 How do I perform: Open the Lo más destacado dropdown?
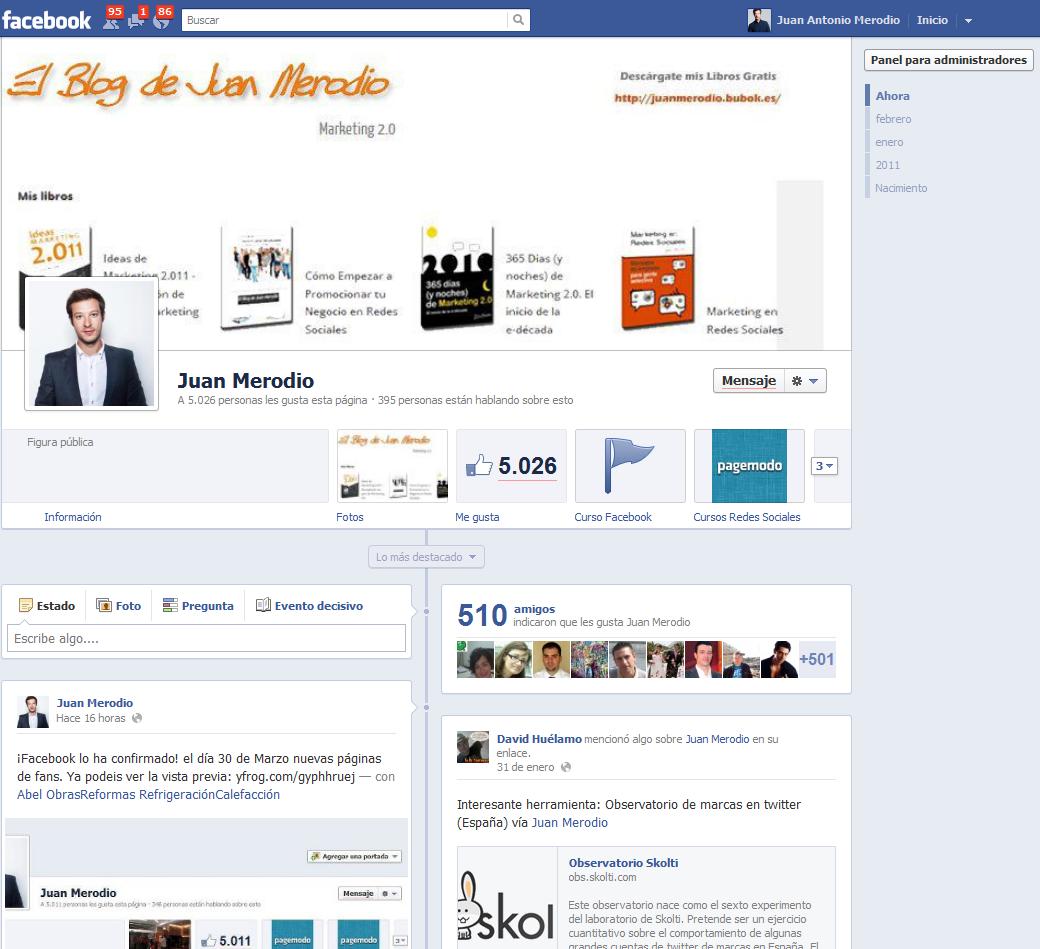[427, 557]
